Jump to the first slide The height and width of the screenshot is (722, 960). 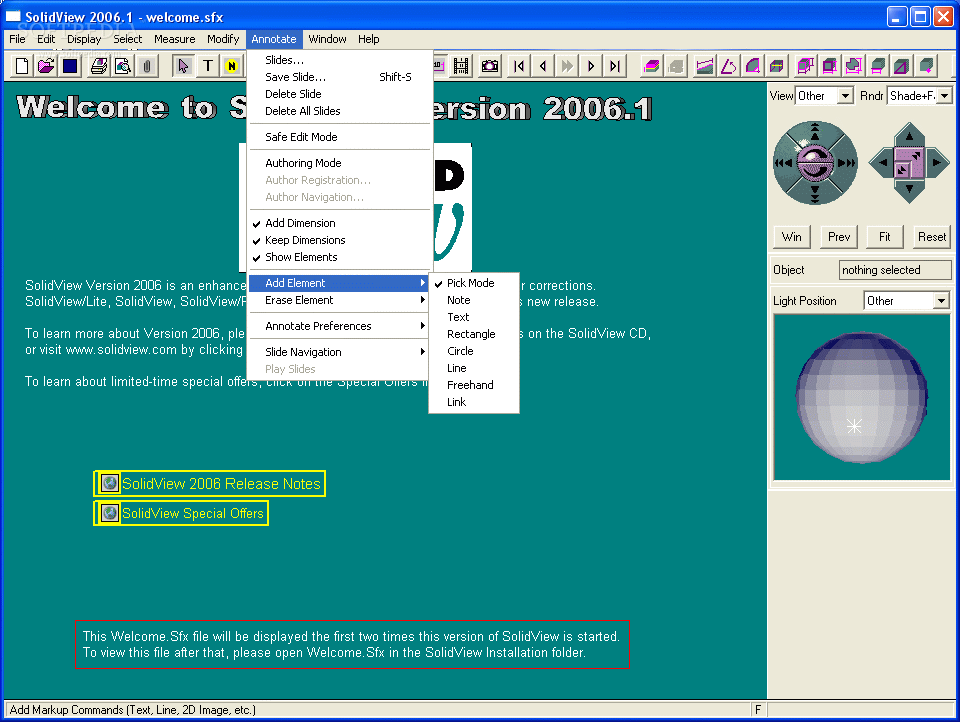click(x=519, y=66)
